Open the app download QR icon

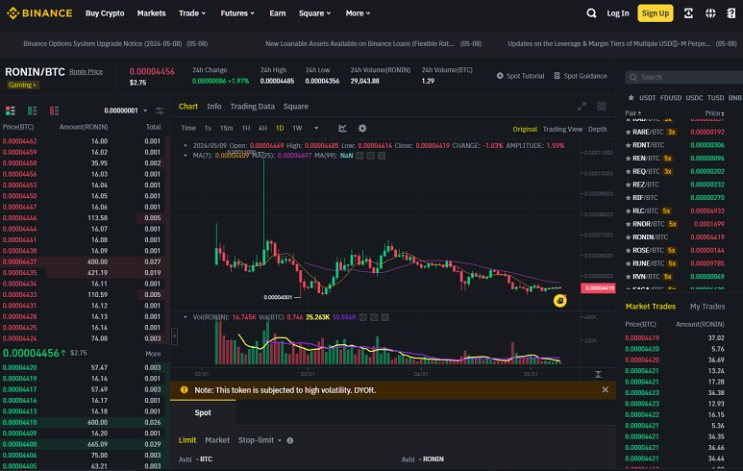point(689,13)
